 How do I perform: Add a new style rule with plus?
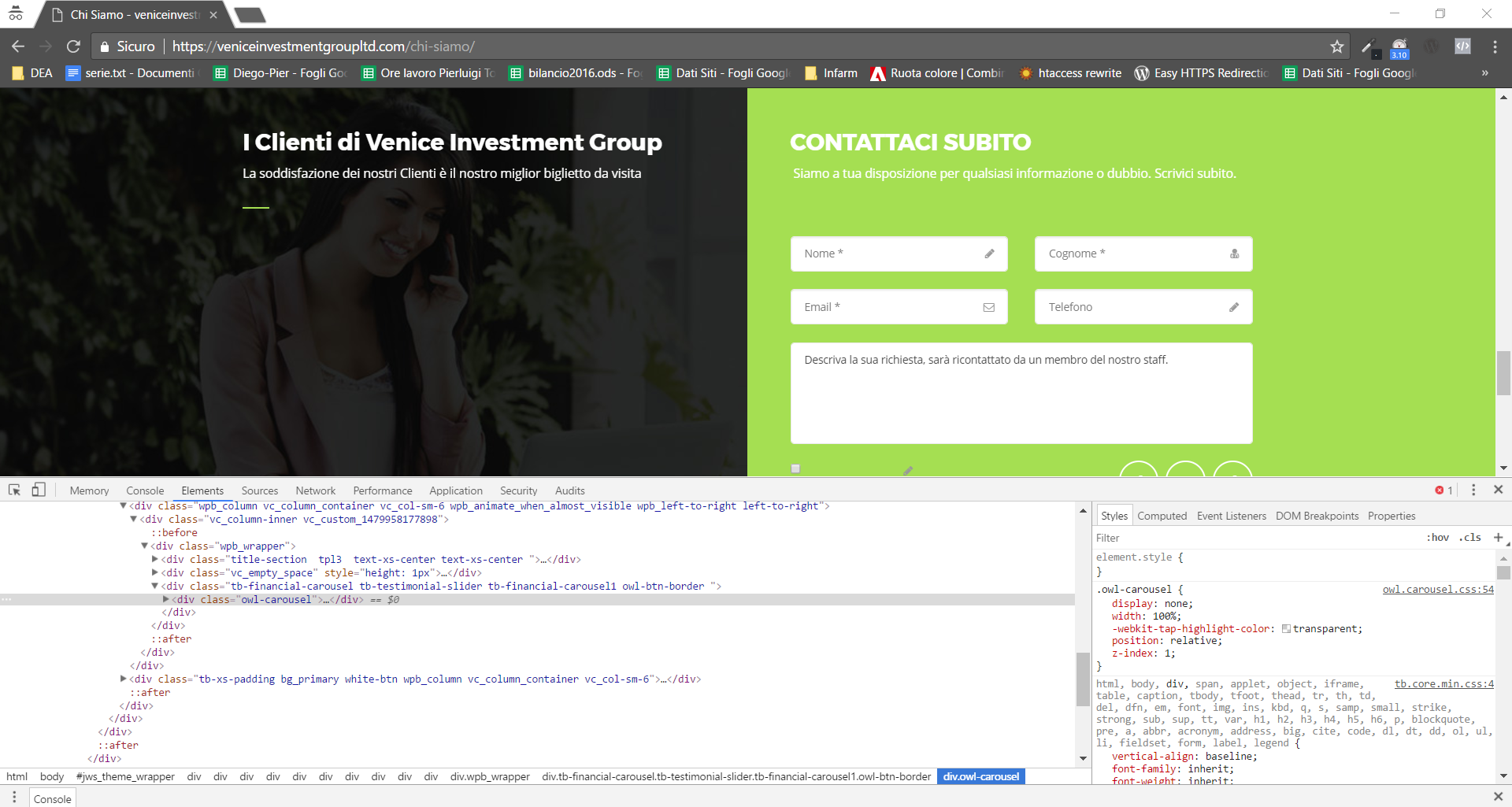(1498, 537)
